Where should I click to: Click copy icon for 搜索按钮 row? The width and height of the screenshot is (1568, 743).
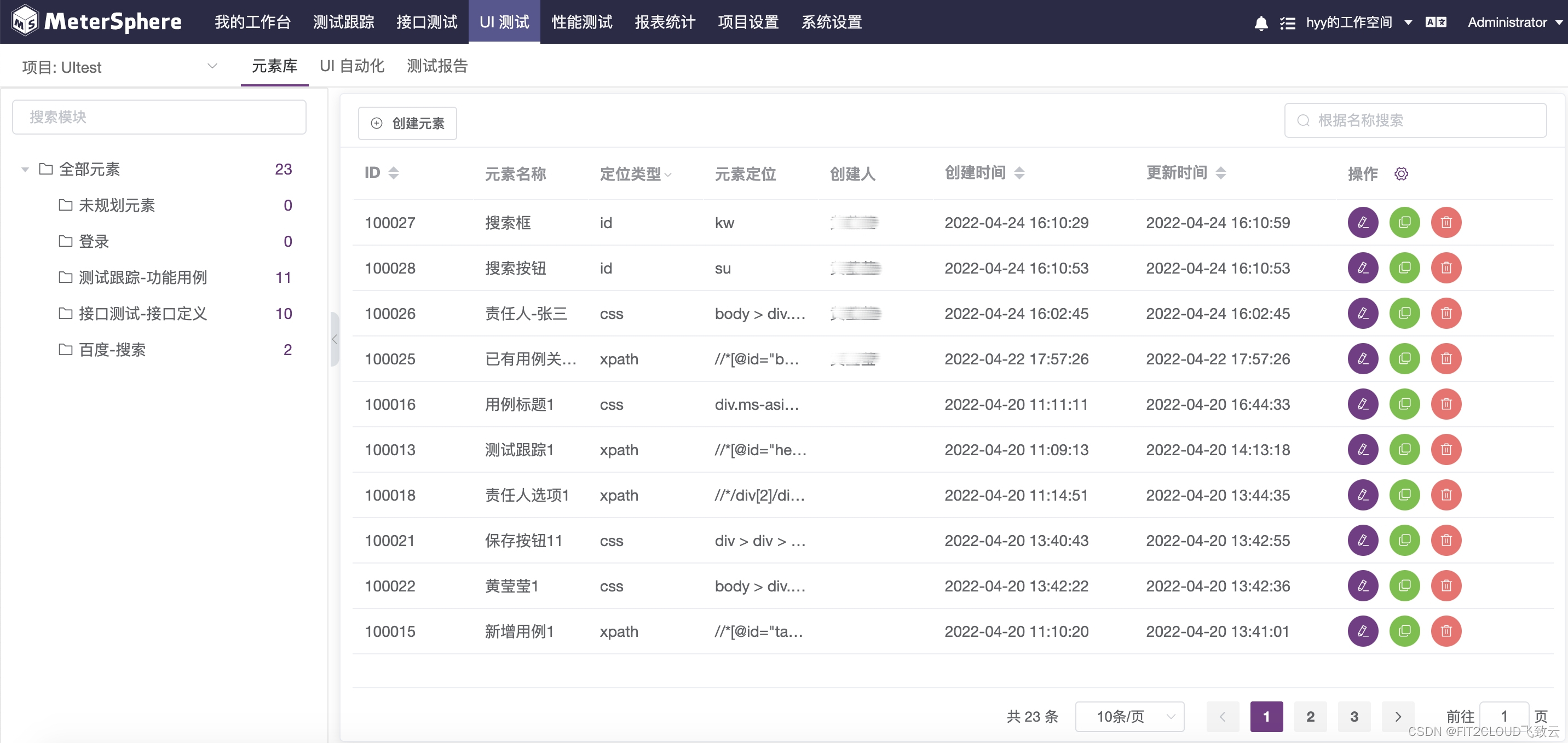(x=1404, y=268)
